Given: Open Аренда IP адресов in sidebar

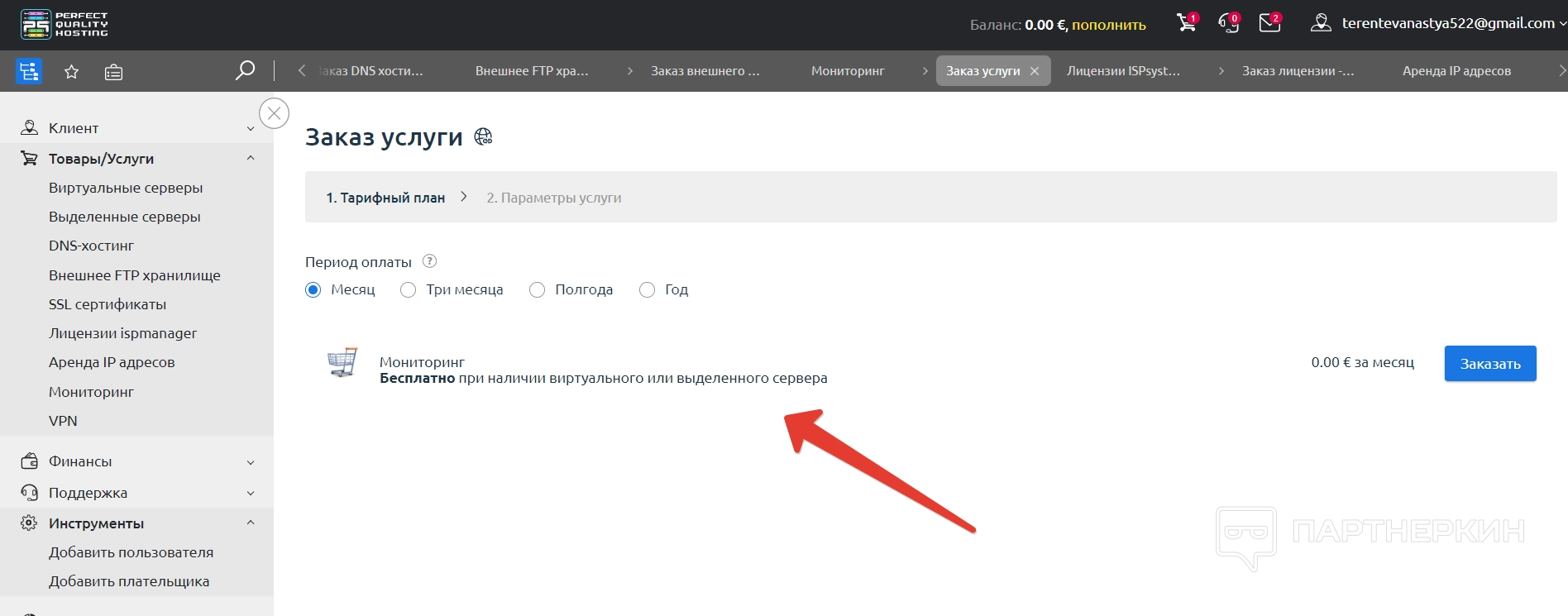Looking at the screenshot, I should point(112,362).
